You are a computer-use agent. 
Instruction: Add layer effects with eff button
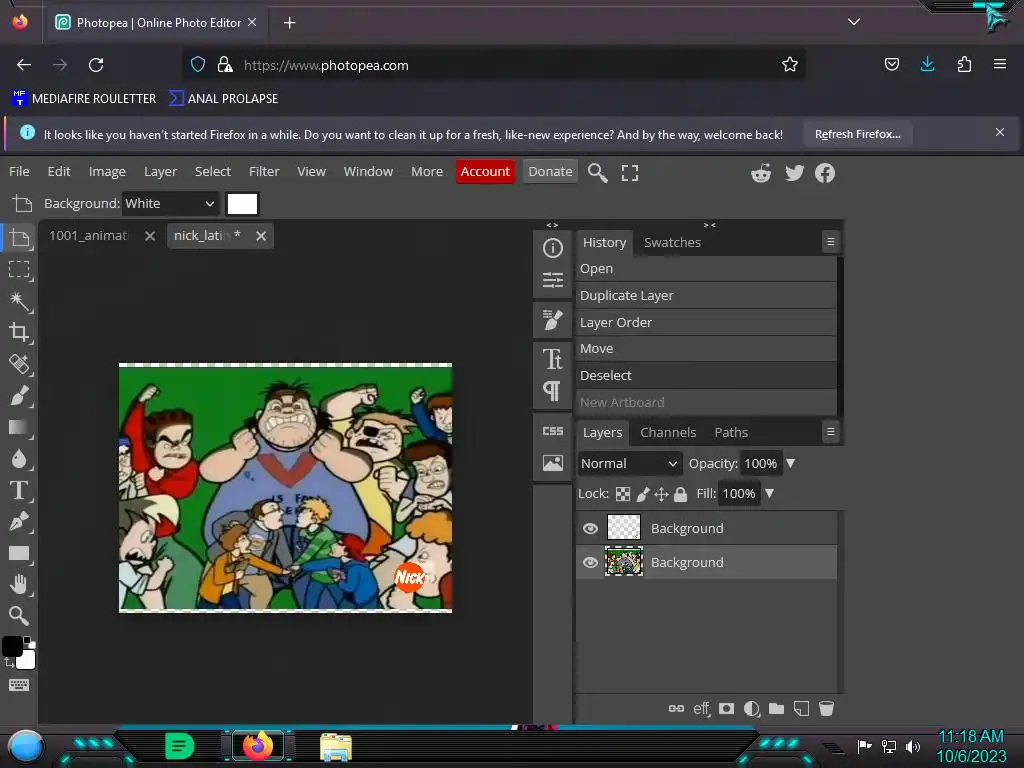click(701, 709)
